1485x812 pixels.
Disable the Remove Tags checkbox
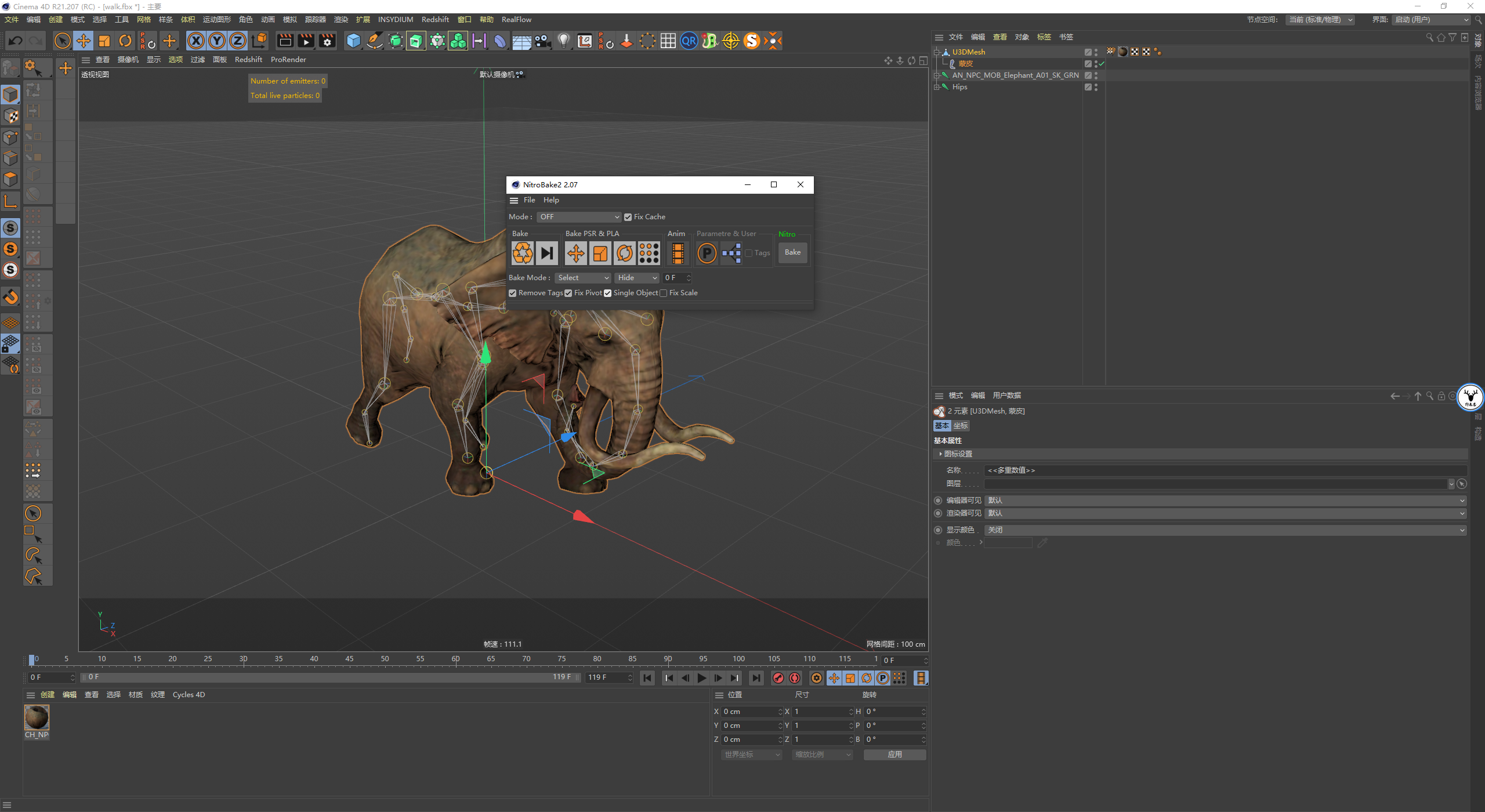[513, 293]
